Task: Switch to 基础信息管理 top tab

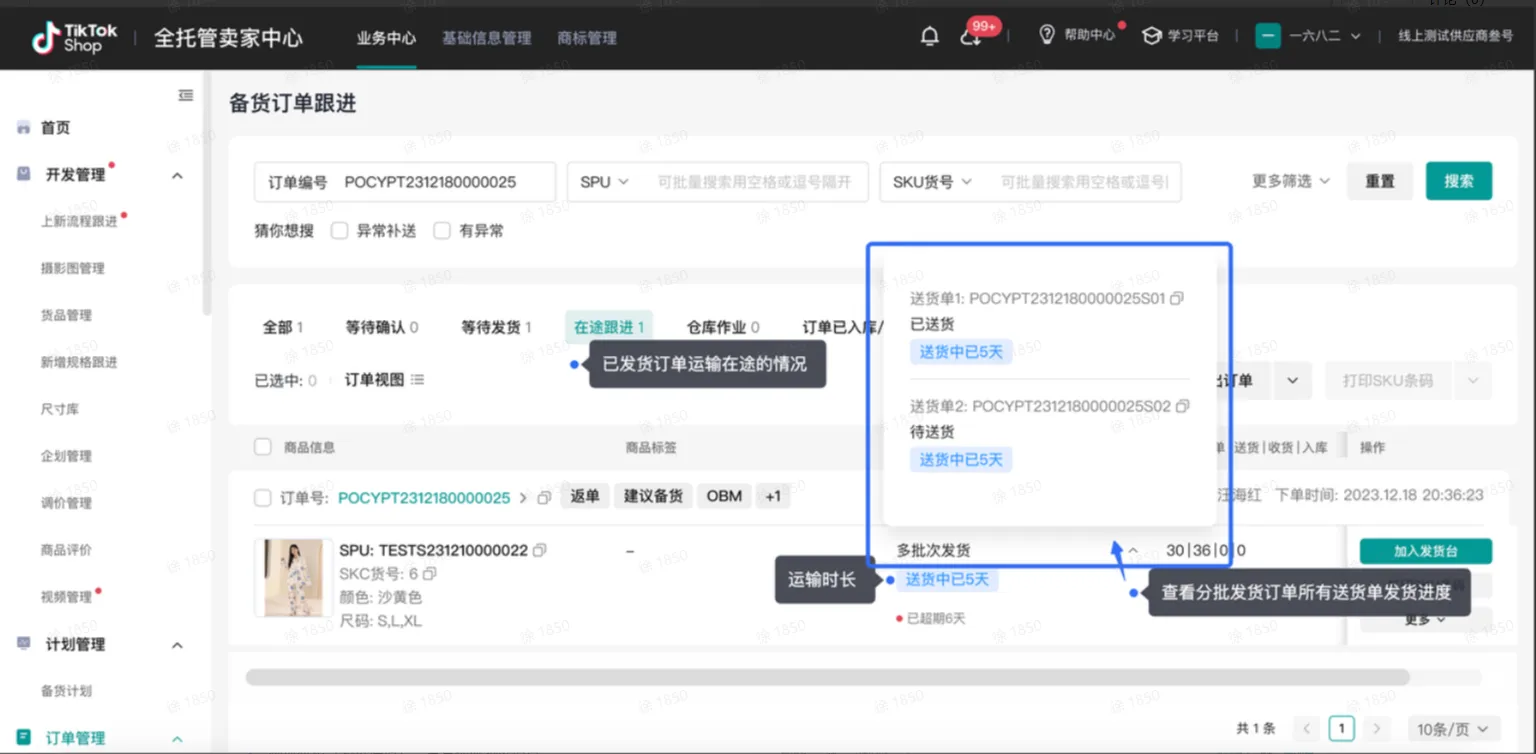Action: 487,38
